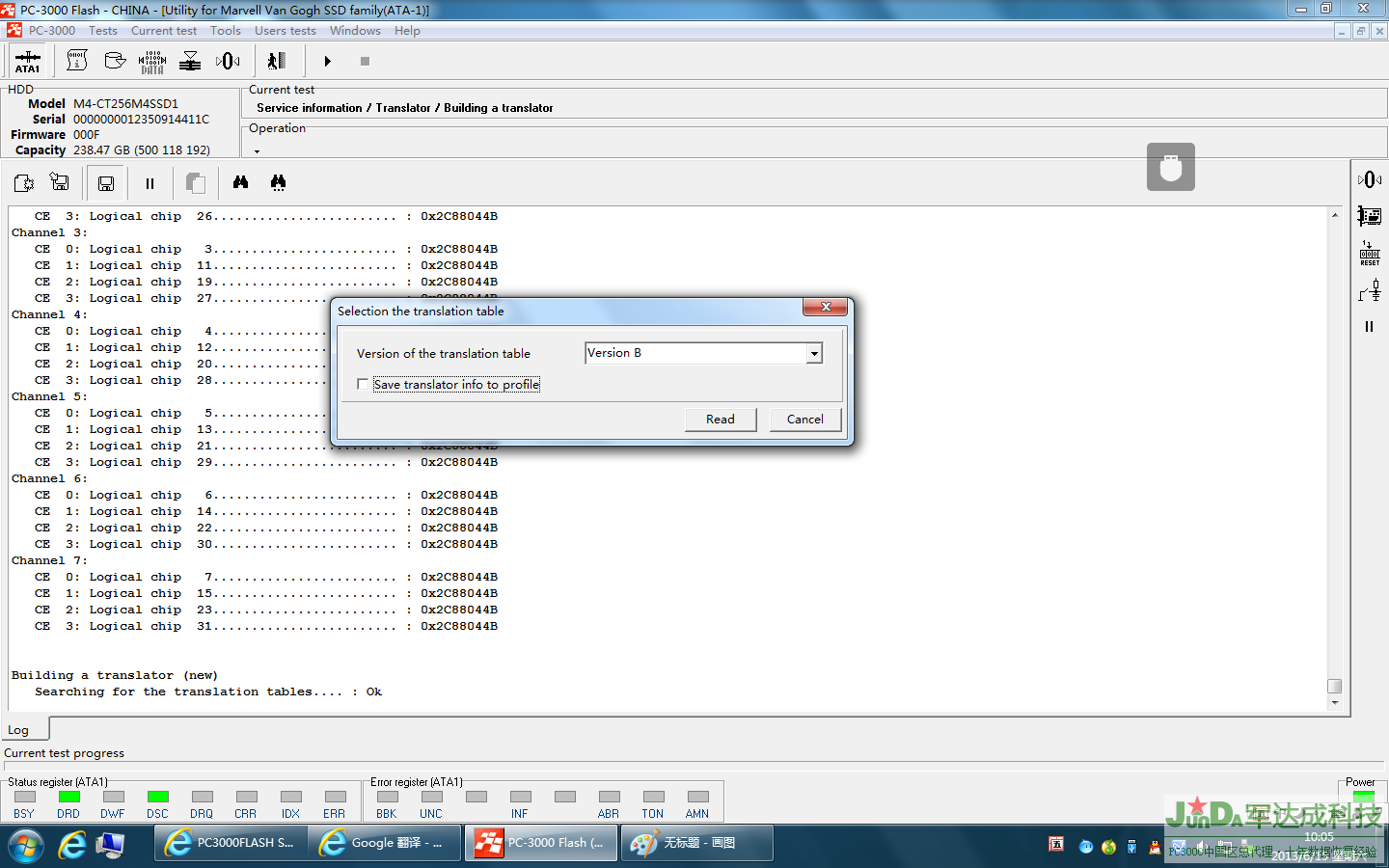Click the right sidebar power switch icon
The width and height of the screenshot is (1389, 868).
point(1370,290)
